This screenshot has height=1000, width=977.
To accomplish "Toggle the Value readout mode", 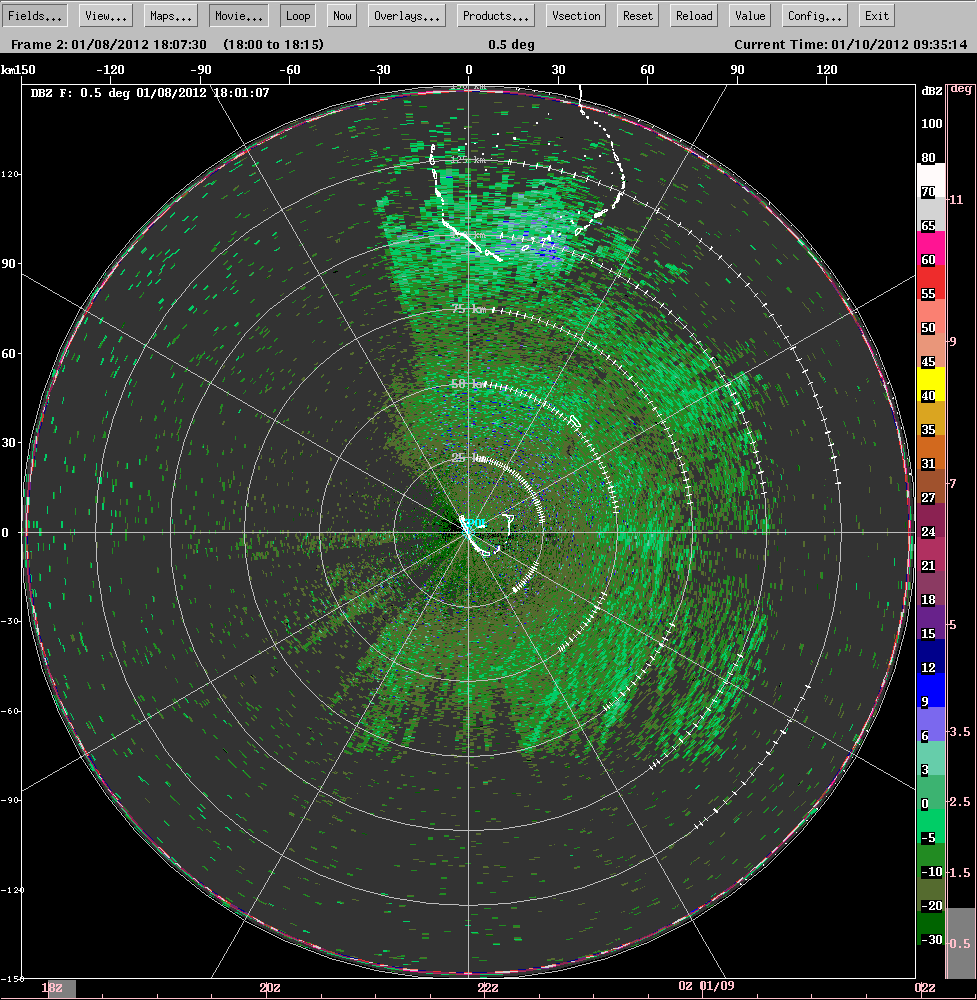I will click(749, 15).
